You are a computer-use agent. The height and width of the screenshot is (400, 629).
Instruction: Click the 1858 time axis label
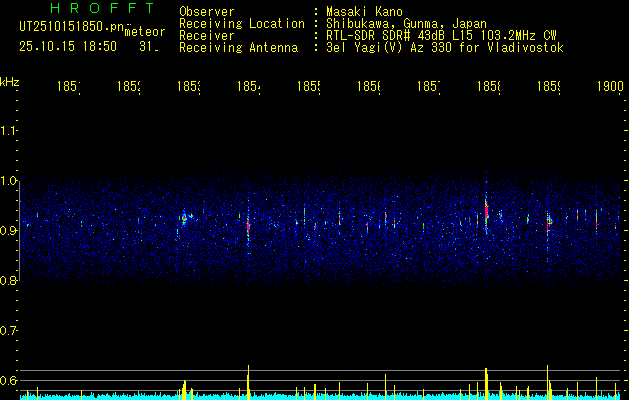click(489, 86)
